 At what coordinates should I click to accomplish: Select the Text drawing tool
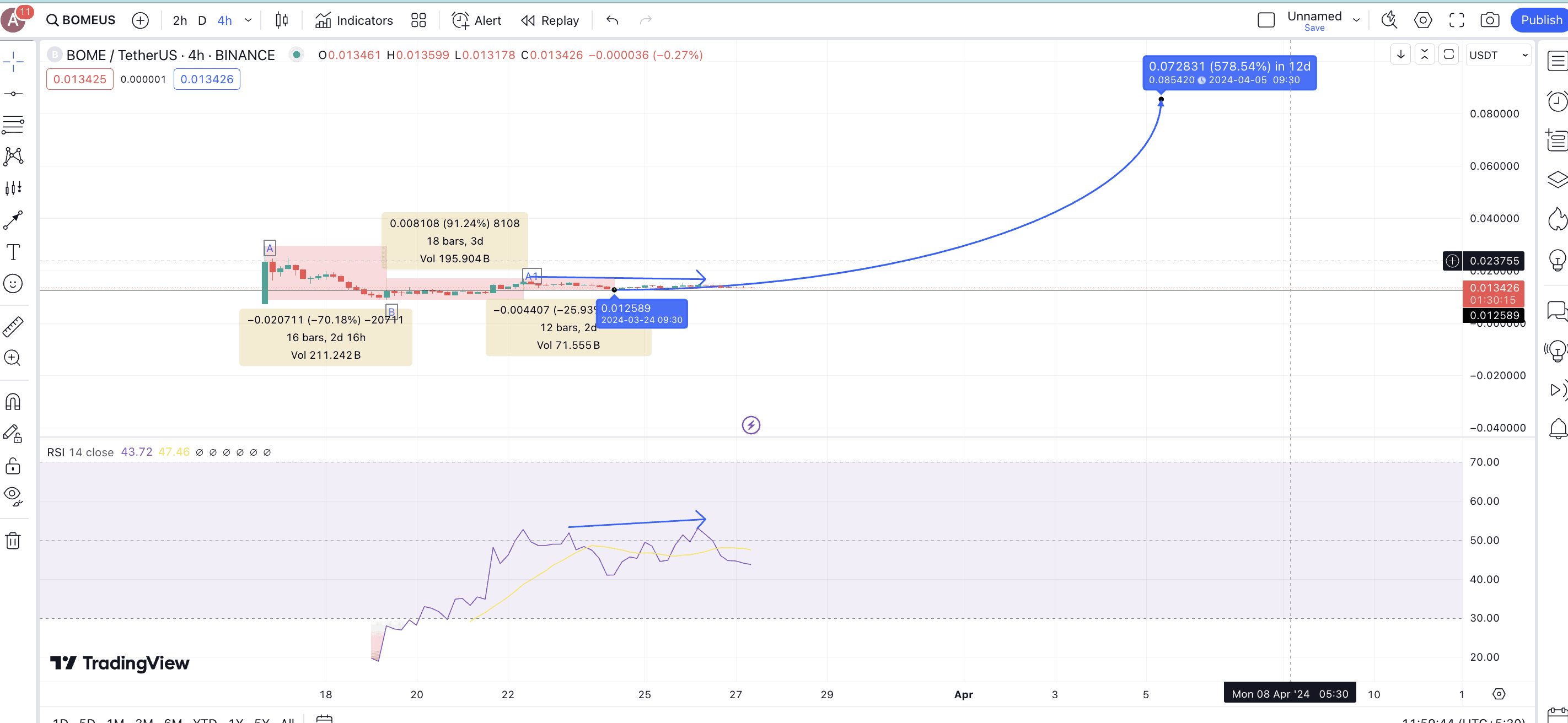(13, 252)
